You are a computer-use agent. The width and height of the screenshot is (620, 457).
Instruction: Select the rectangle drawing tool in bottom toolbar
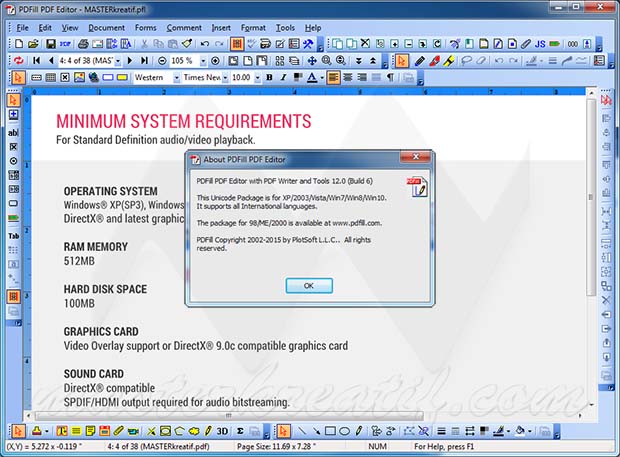330,431
